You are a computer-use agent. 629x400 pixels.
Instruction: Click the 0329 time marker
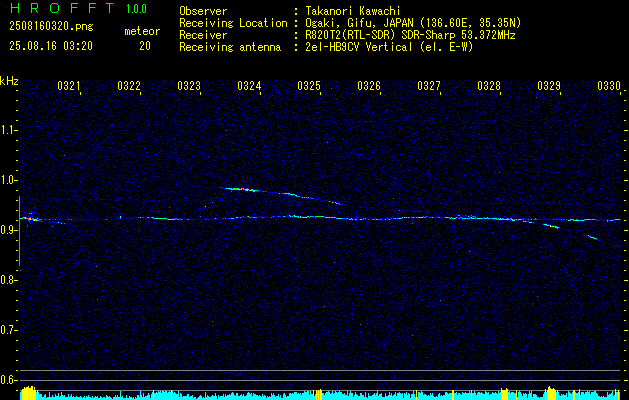(549, 85)
